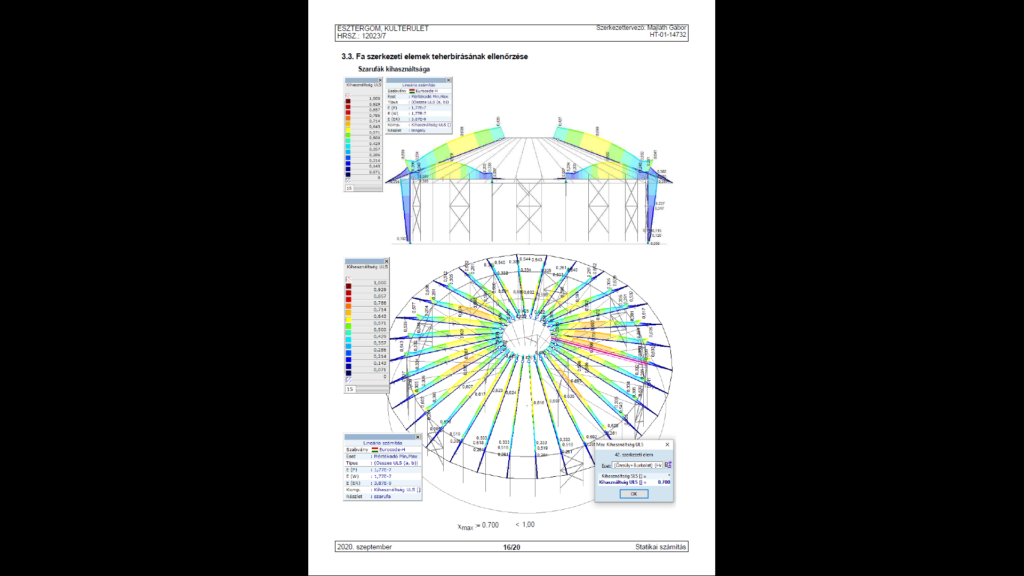This screenshot has height=576, width=1024.
Task: Click the page number '16/20' in the footer
Action: click(x=511, y=547)
